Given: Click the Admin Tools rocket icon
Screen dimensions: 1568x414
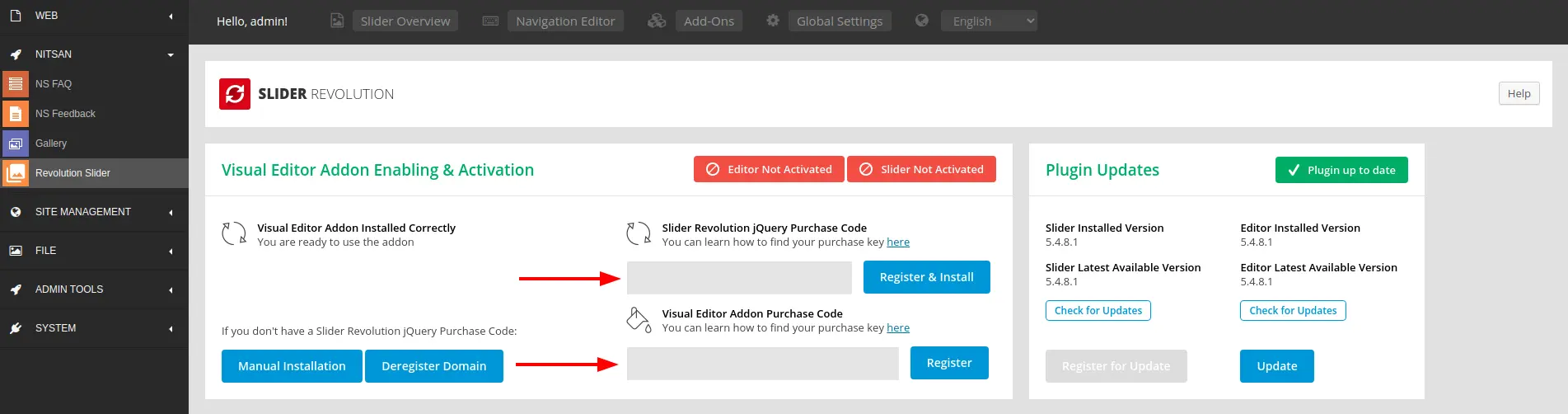Looking at the screenshot, I should [x=16, y=289].
